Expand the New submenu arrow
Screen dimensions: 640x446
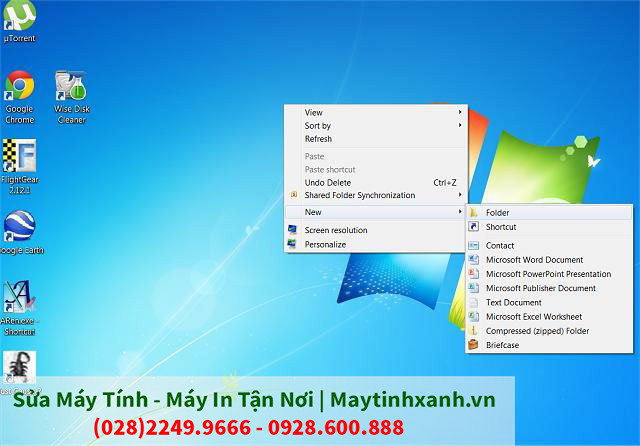[460, 212]
